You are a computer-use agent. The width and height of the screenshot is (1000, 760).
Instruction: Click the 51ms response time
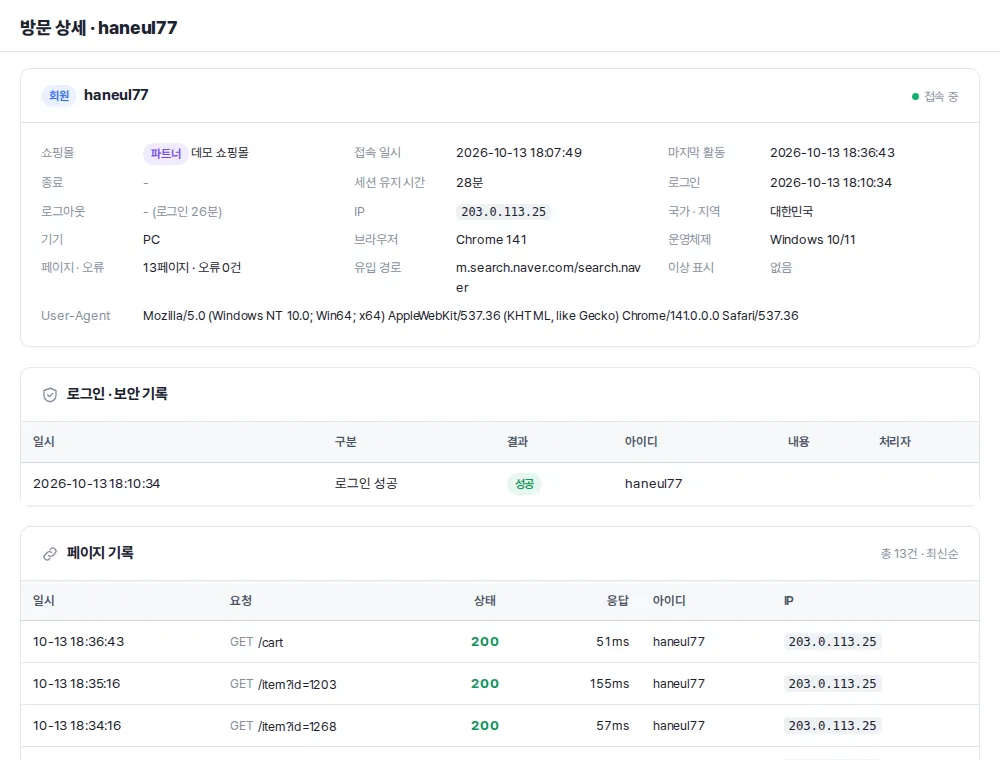point(612,642)
